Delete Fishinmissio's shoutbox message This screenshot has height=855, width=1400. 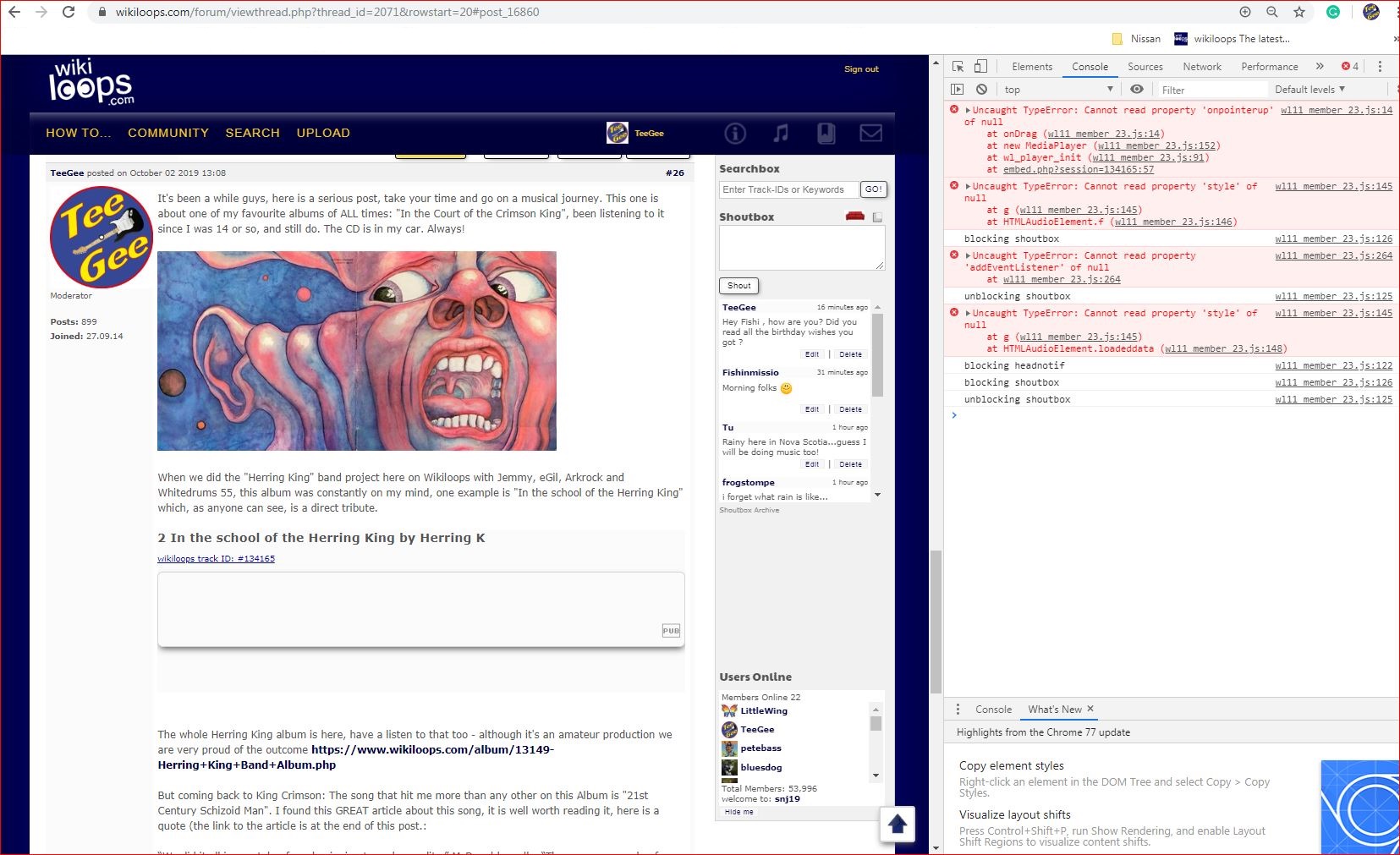point(850,409)
